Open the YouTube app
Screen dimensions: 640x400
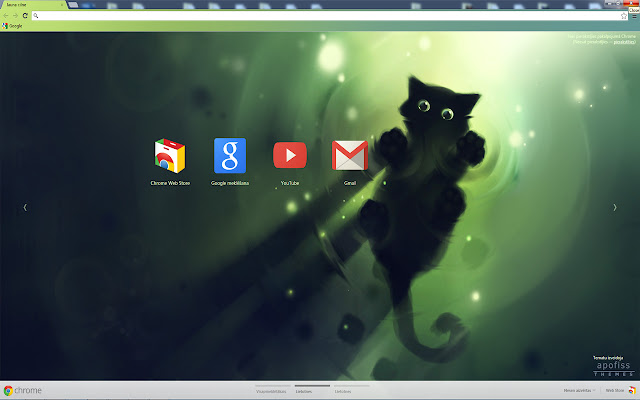click(290, 156)
